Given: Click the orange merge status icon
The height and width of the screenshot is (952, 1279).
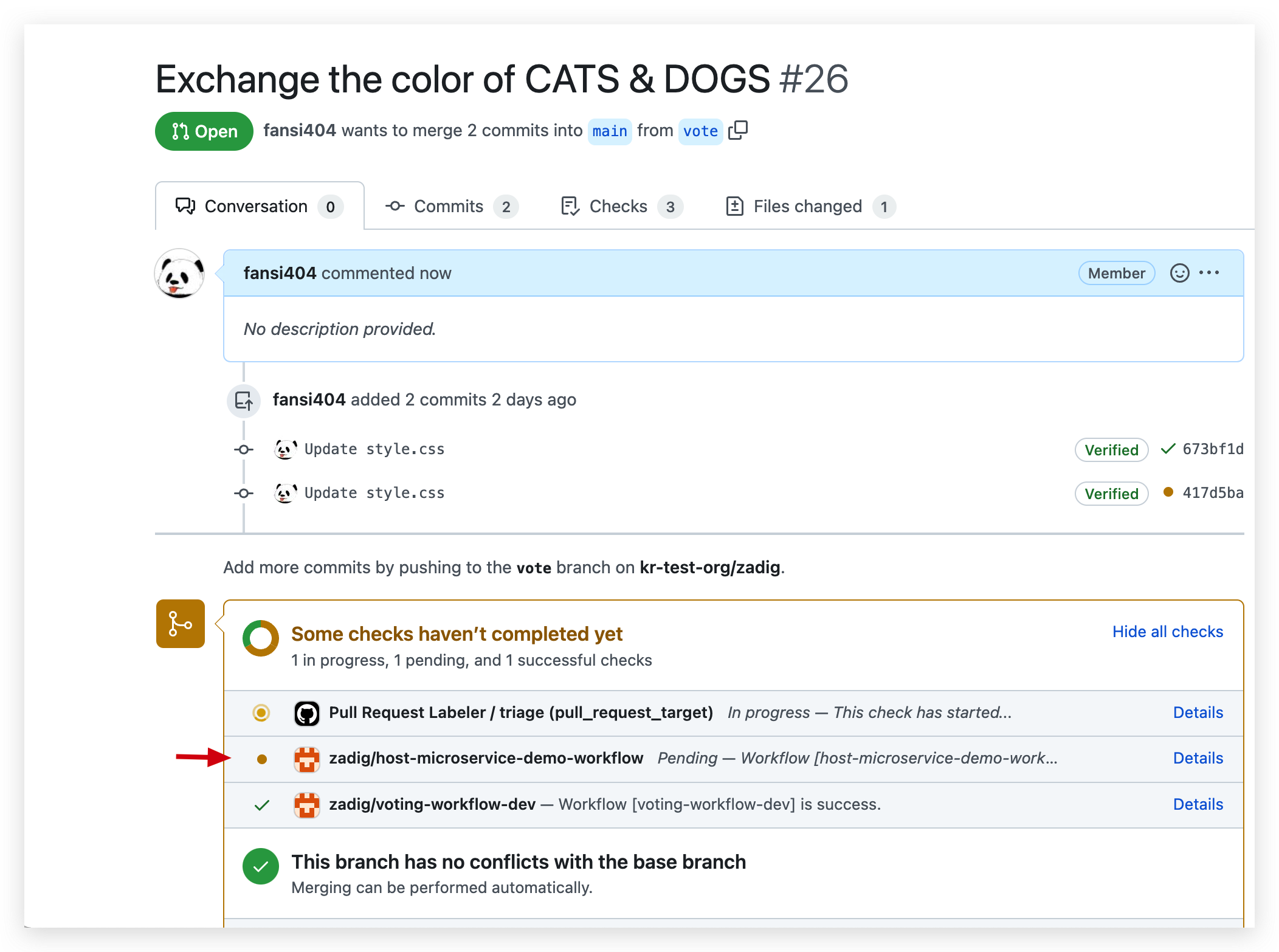Looking at the screenshot, I should click(x=181, y=624).
